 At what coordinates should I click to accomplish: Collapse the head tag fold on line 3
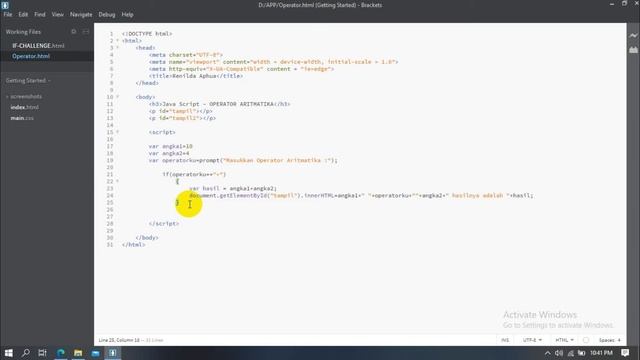tap(118, 48)
